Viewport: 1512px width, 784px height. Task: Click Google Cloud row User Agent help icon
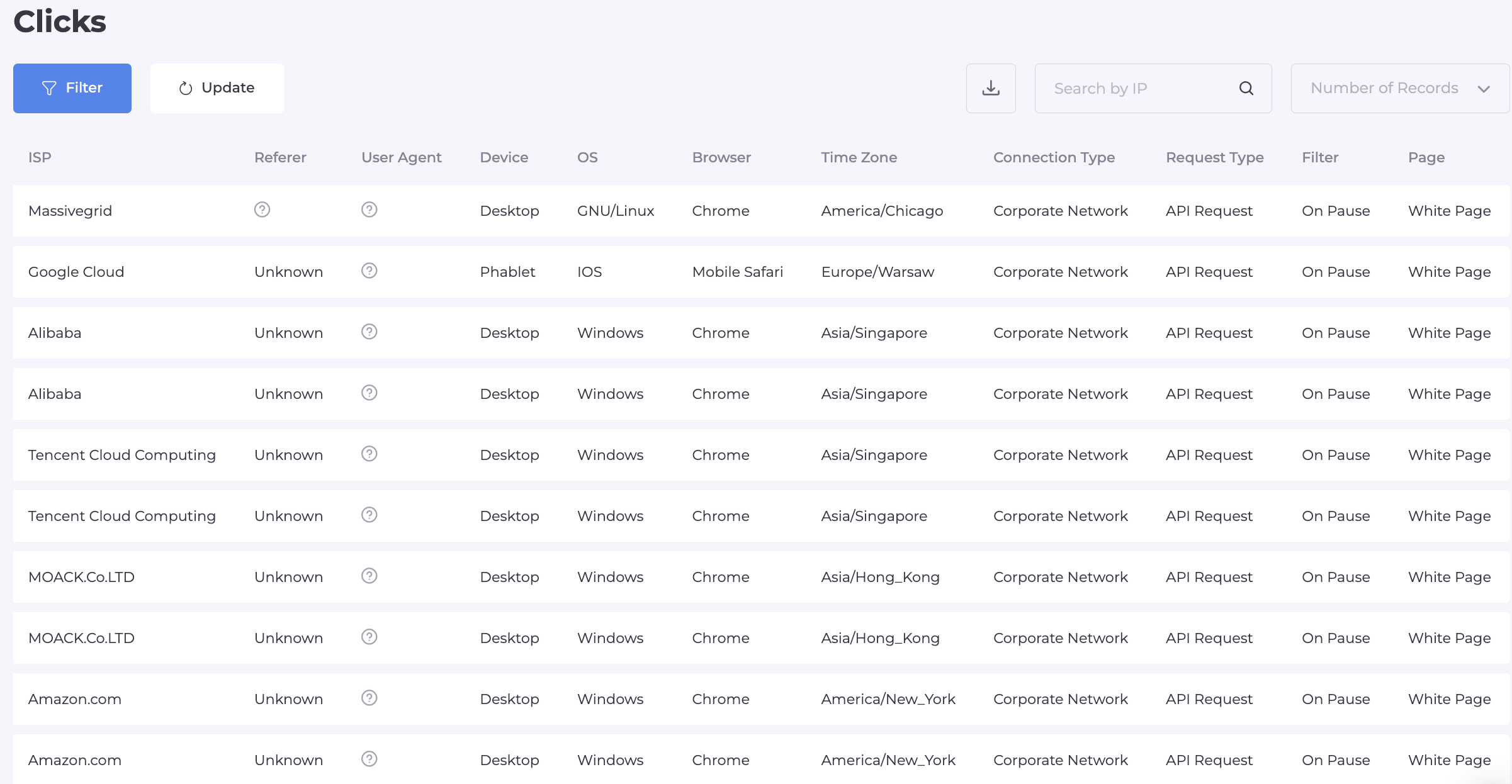(369, 271)
